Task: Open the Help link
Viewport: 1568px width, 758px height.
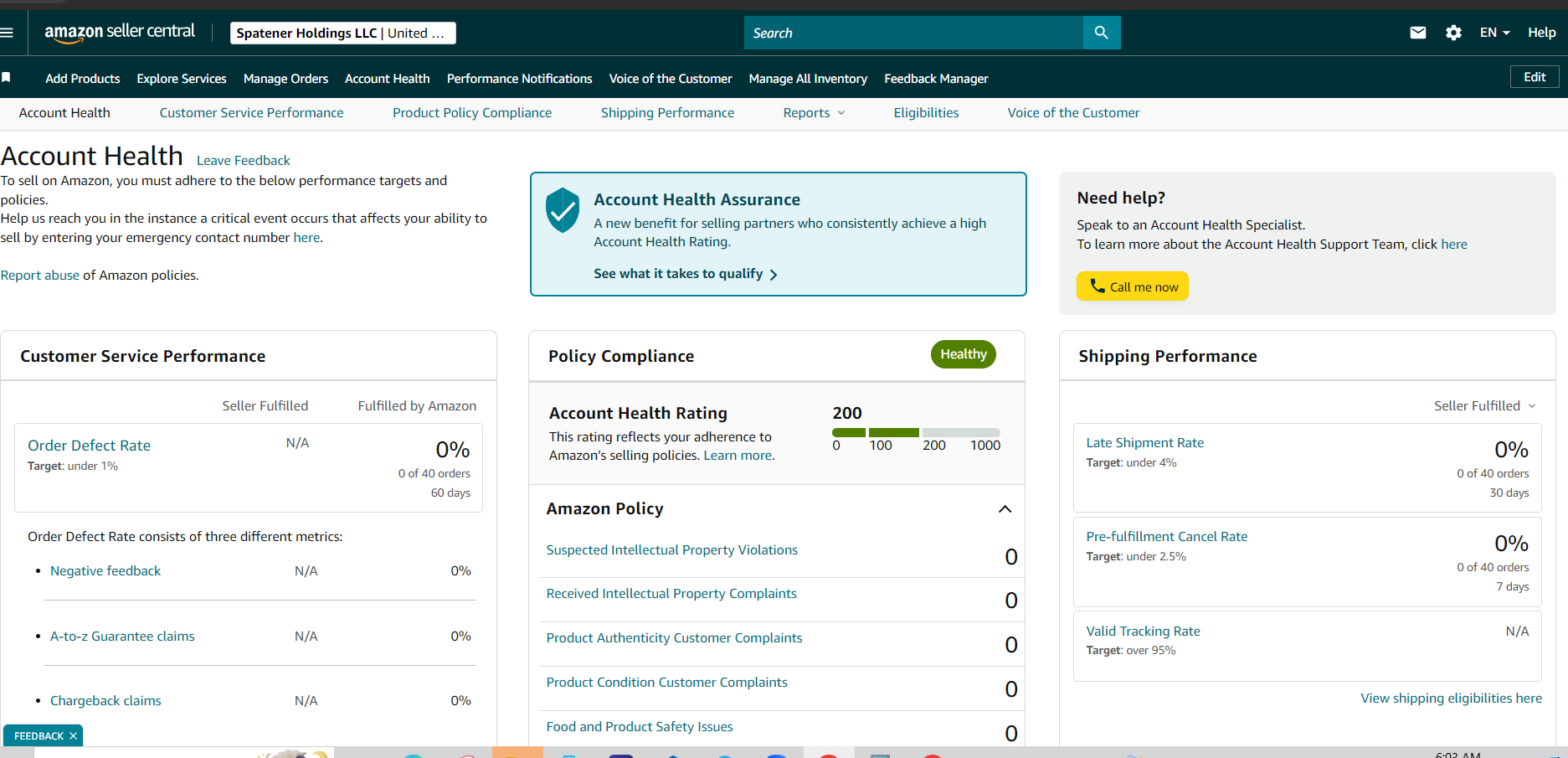Action: tap(1542, 33)
